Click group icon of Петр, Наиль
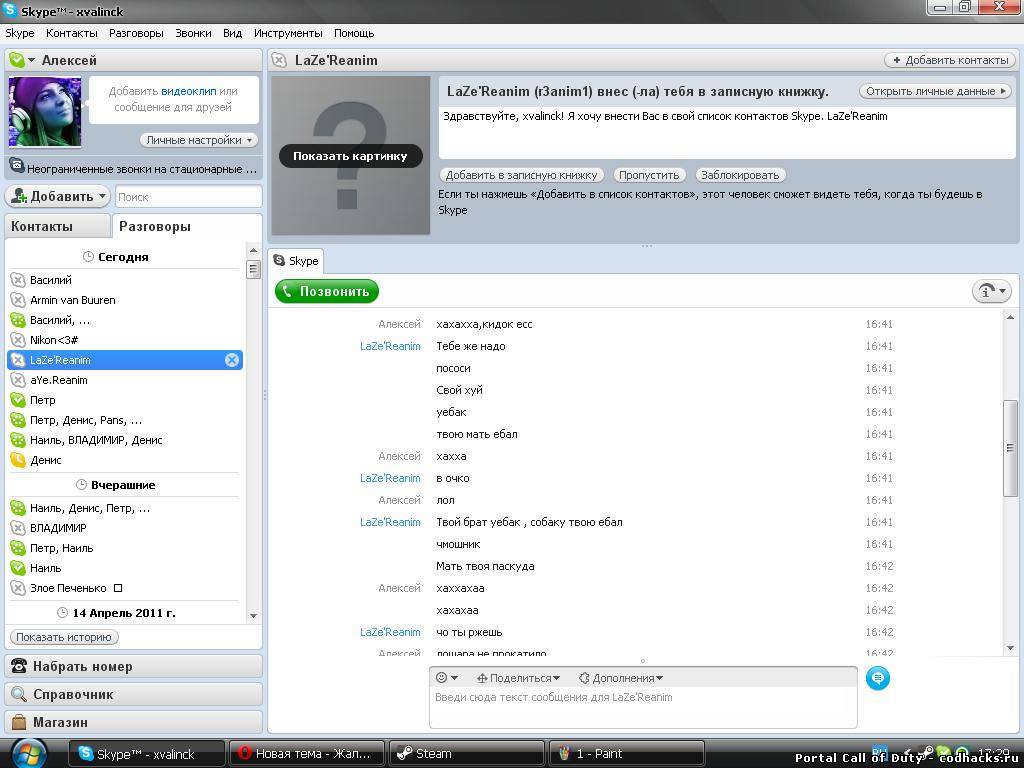The image size is (1024, 768). click(18, 548)
